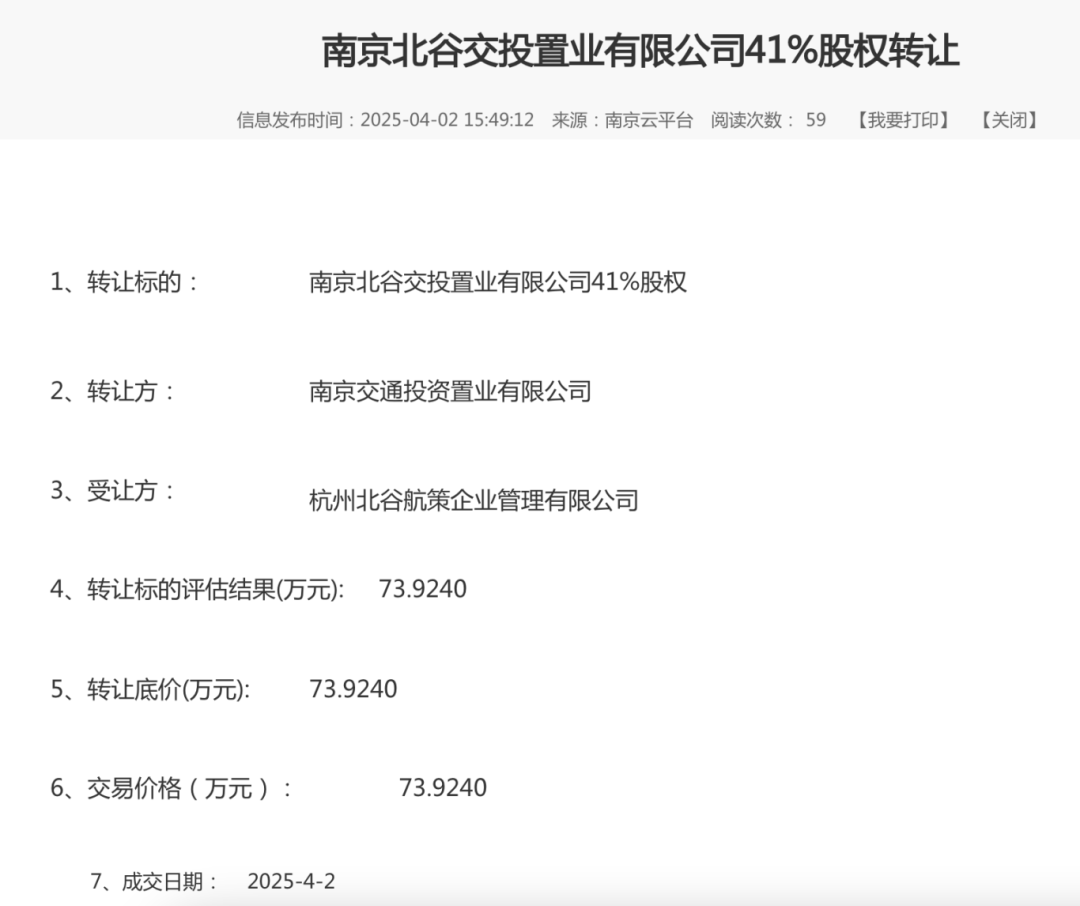Select label 4、转让标的评估结果(万元):
This screenshot has height=906, width=1080.
[x=197, y=589]
